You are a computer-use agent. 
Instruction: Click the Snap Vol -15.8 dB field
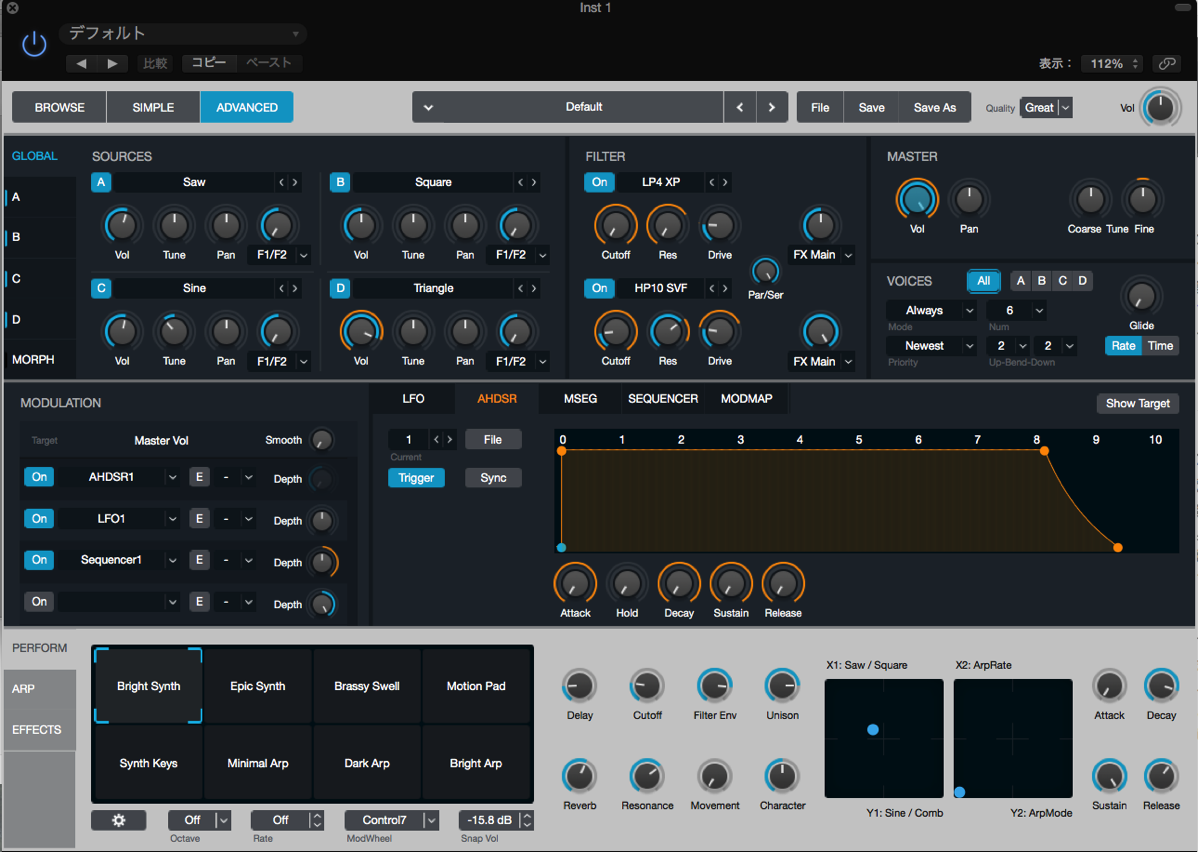[495, 820]
